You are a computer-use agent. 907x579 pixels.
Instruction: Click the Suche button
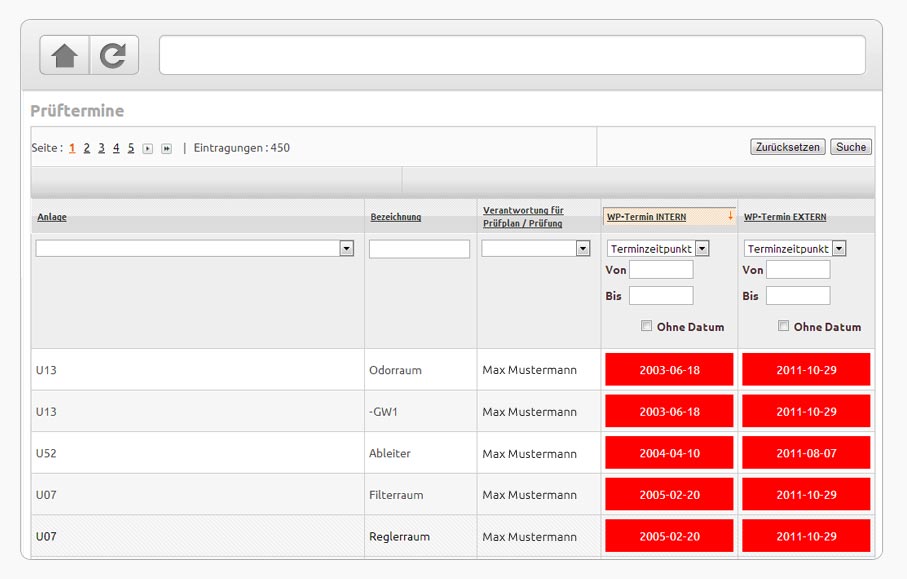tap(851, 147)
